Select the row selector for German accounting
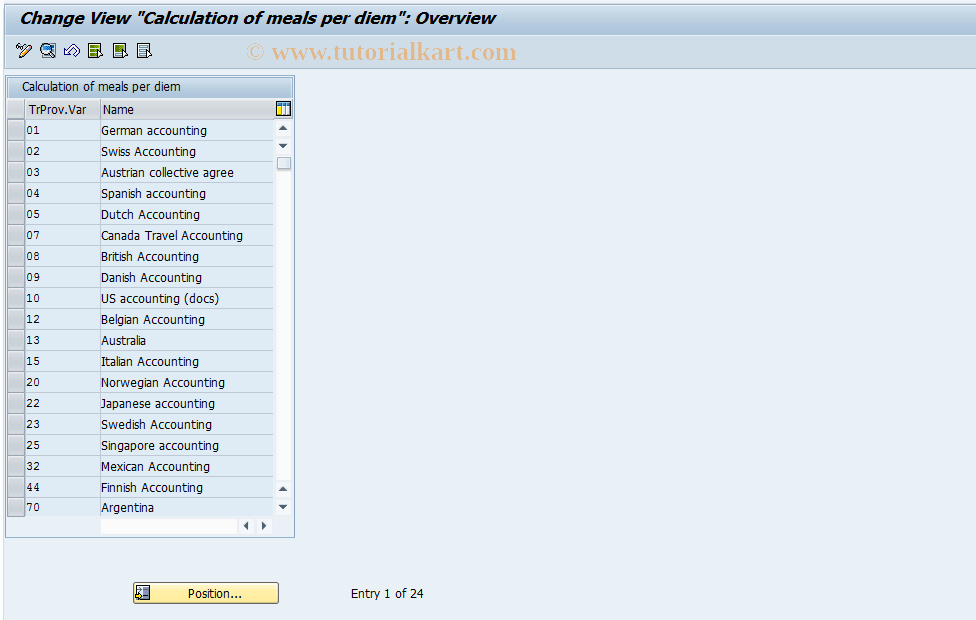The image size is (976, 620). click(x=16, y=130)
